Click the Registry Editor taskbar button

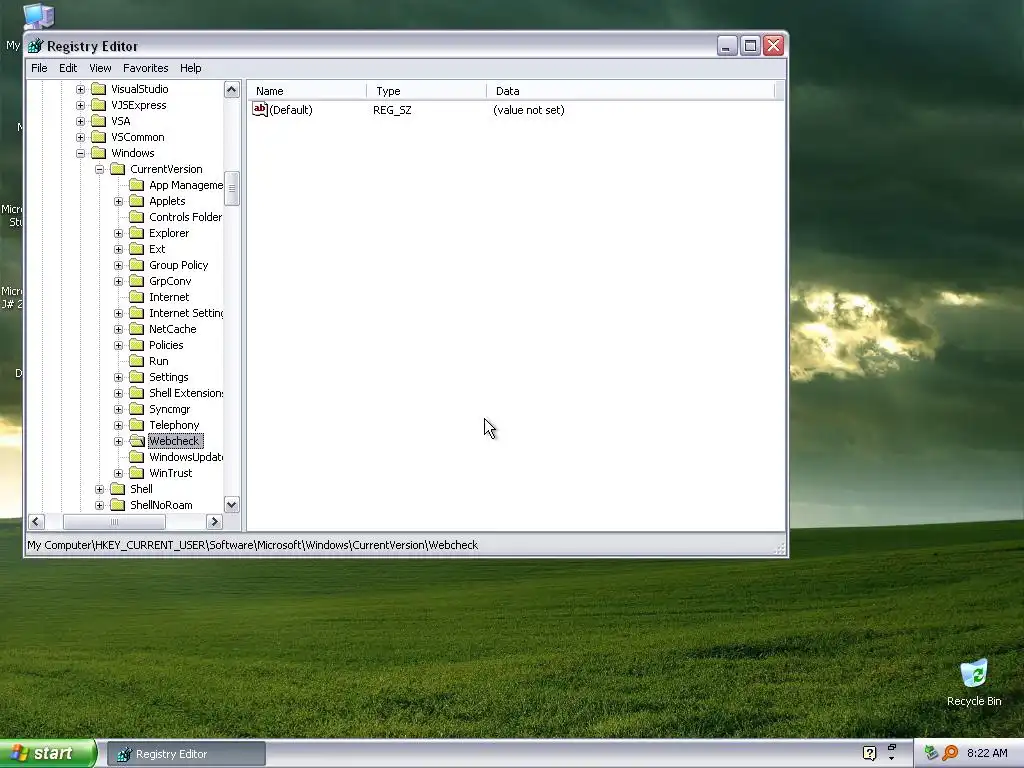coord(186,754)
